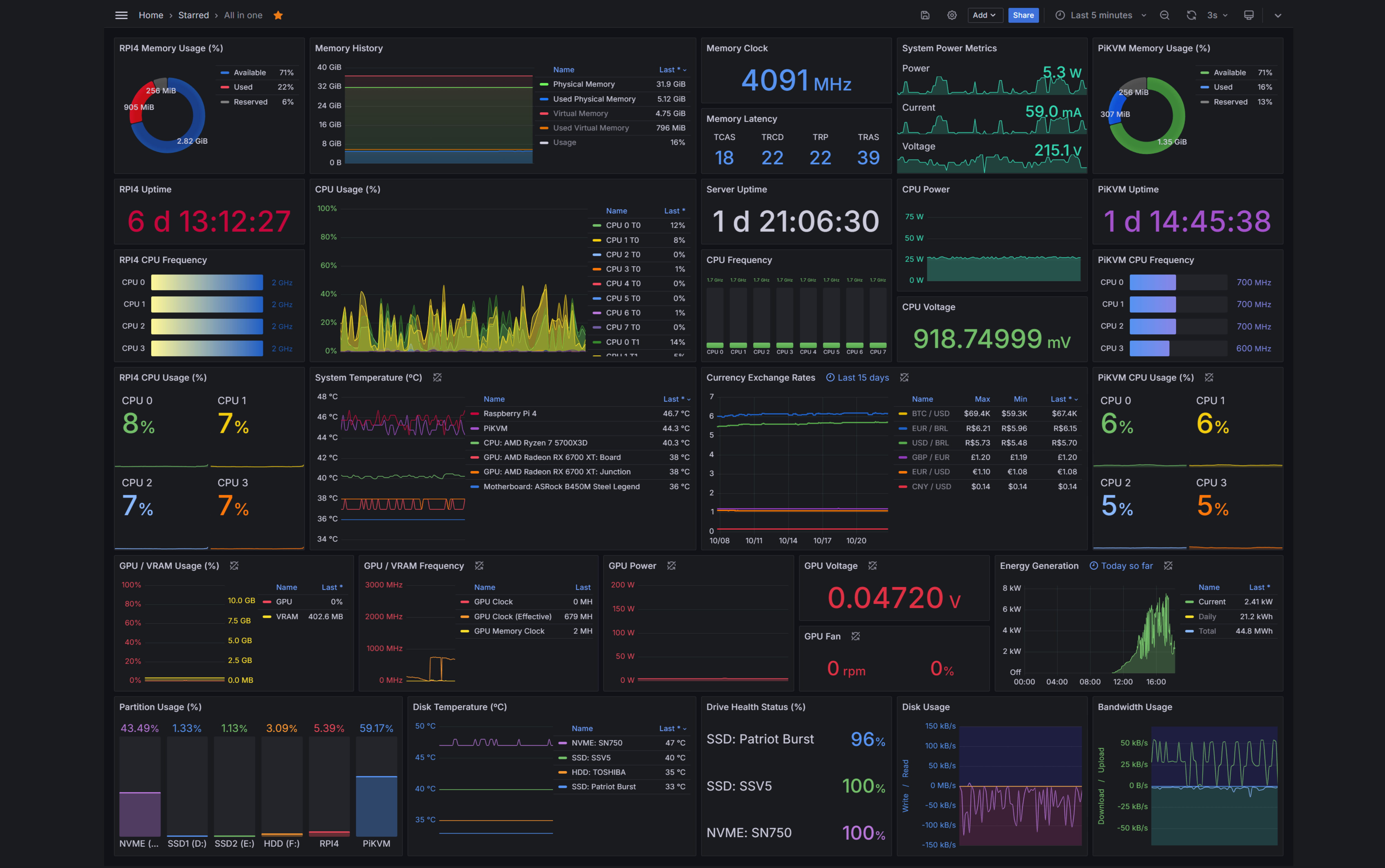1385x868 pixels.
Task: Go to Home breadcrumb
Action: coord(151,15)
